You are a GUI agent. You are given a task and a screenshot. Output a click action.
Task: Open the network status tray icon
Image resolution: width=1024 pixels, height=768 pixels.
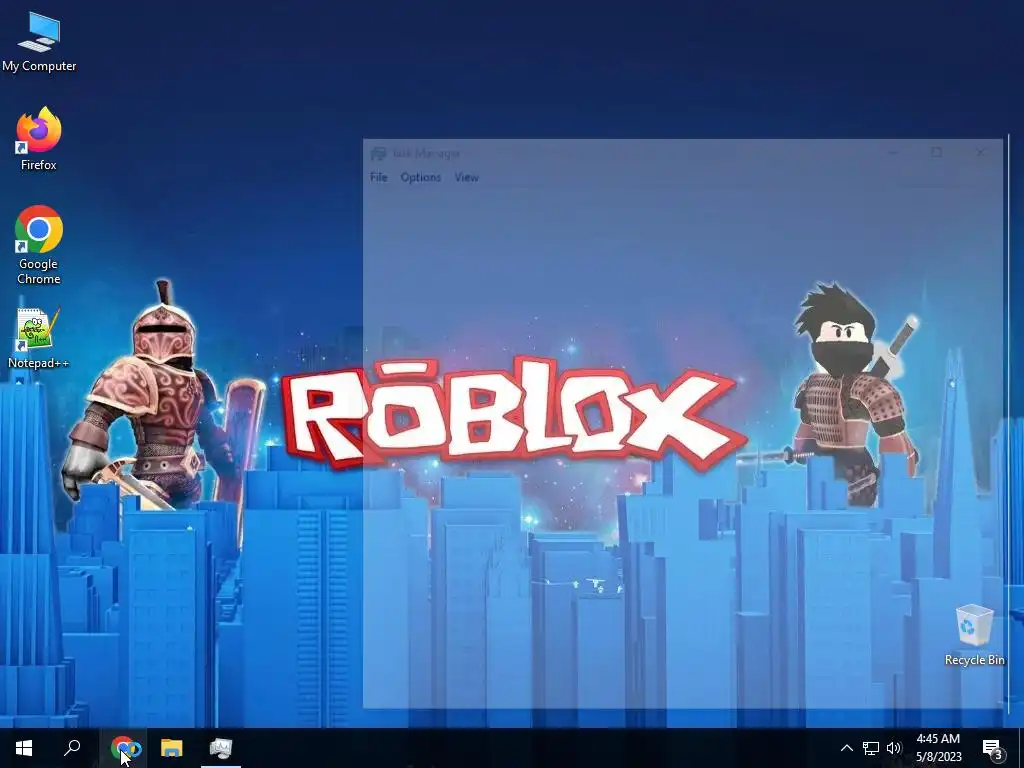click(871, 748)
